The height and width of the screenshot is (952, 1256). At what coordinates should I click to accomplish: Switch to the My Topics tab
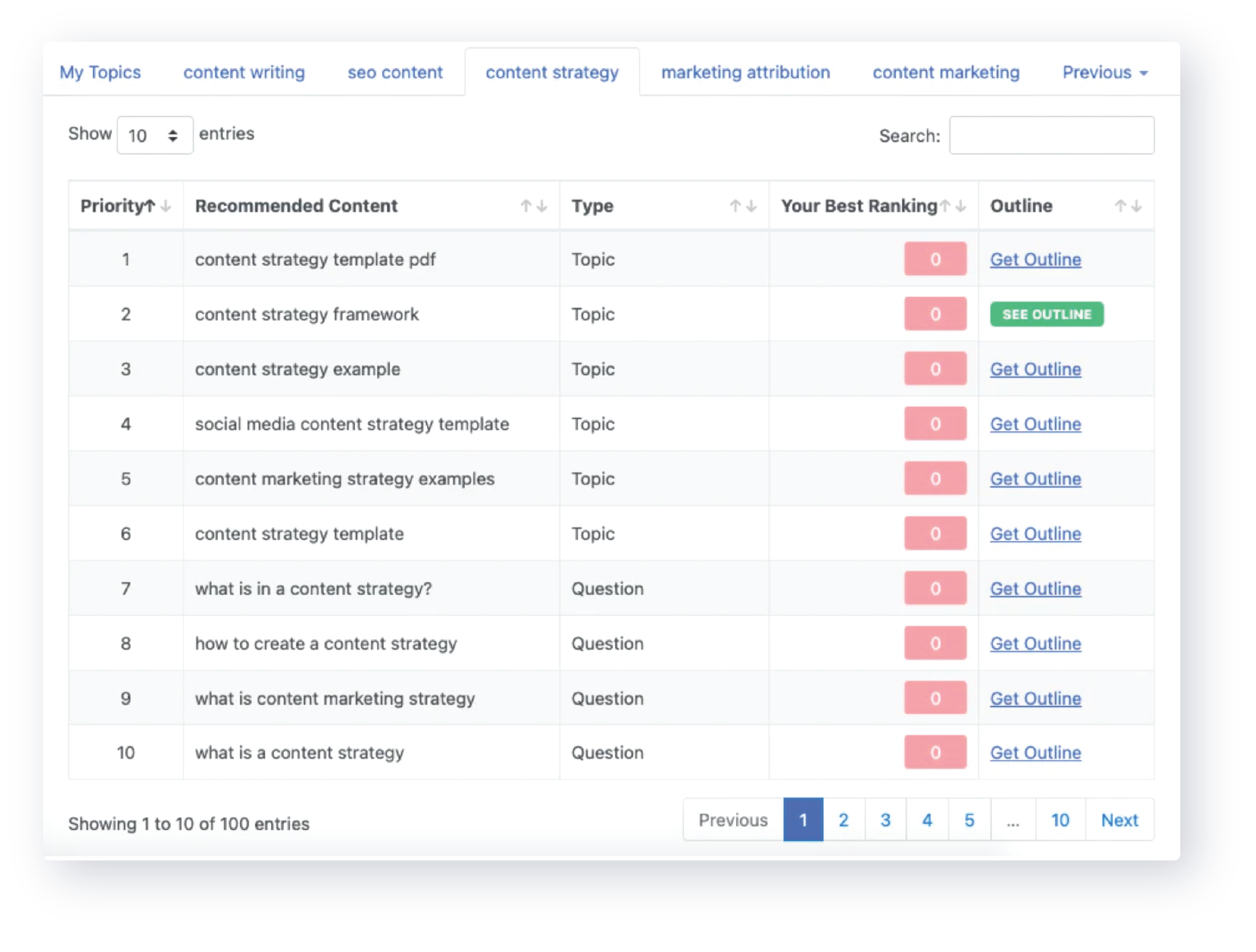point(100,72)
